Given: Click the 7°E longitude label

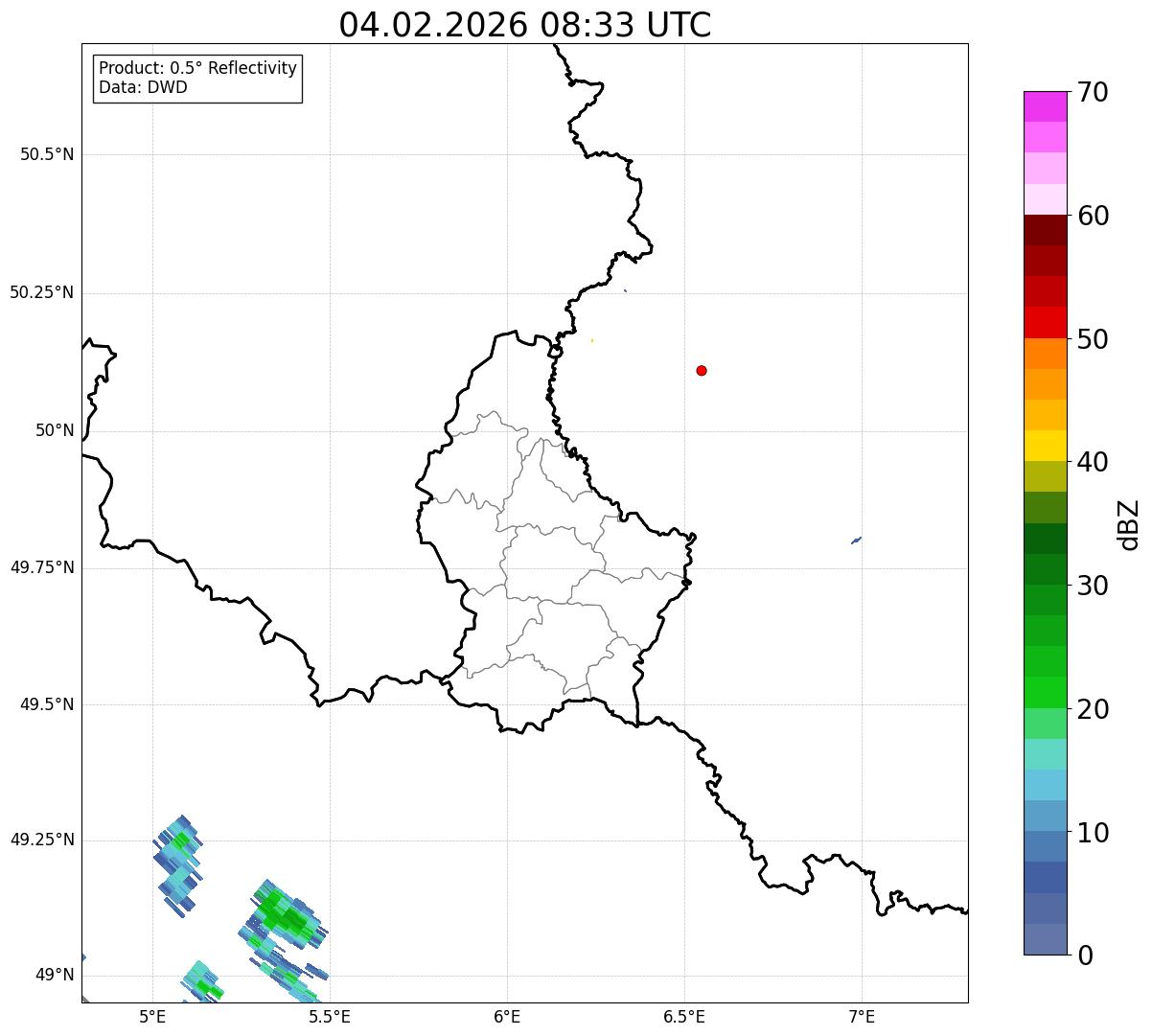Looking at the screenshot, I should coord(862,1016).
